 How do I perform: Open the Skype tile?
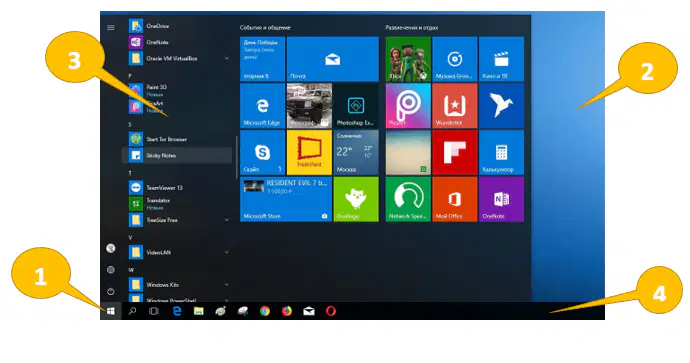pyautogui.click(x=262, y=152)
